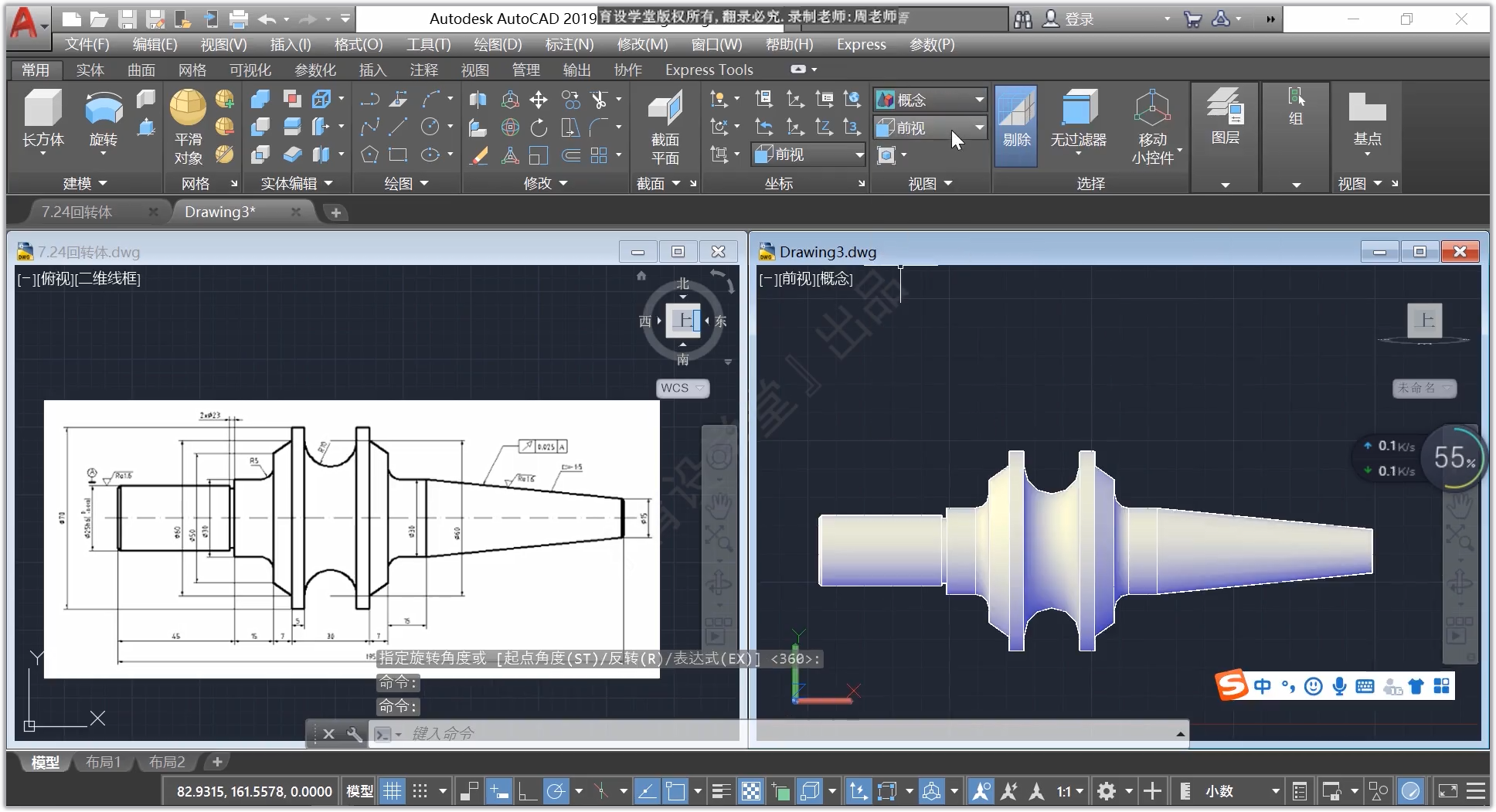Select the Erase tool in Modify panel
The height and width of the screenshot is (812, 1496).
[x=479, y=155]
